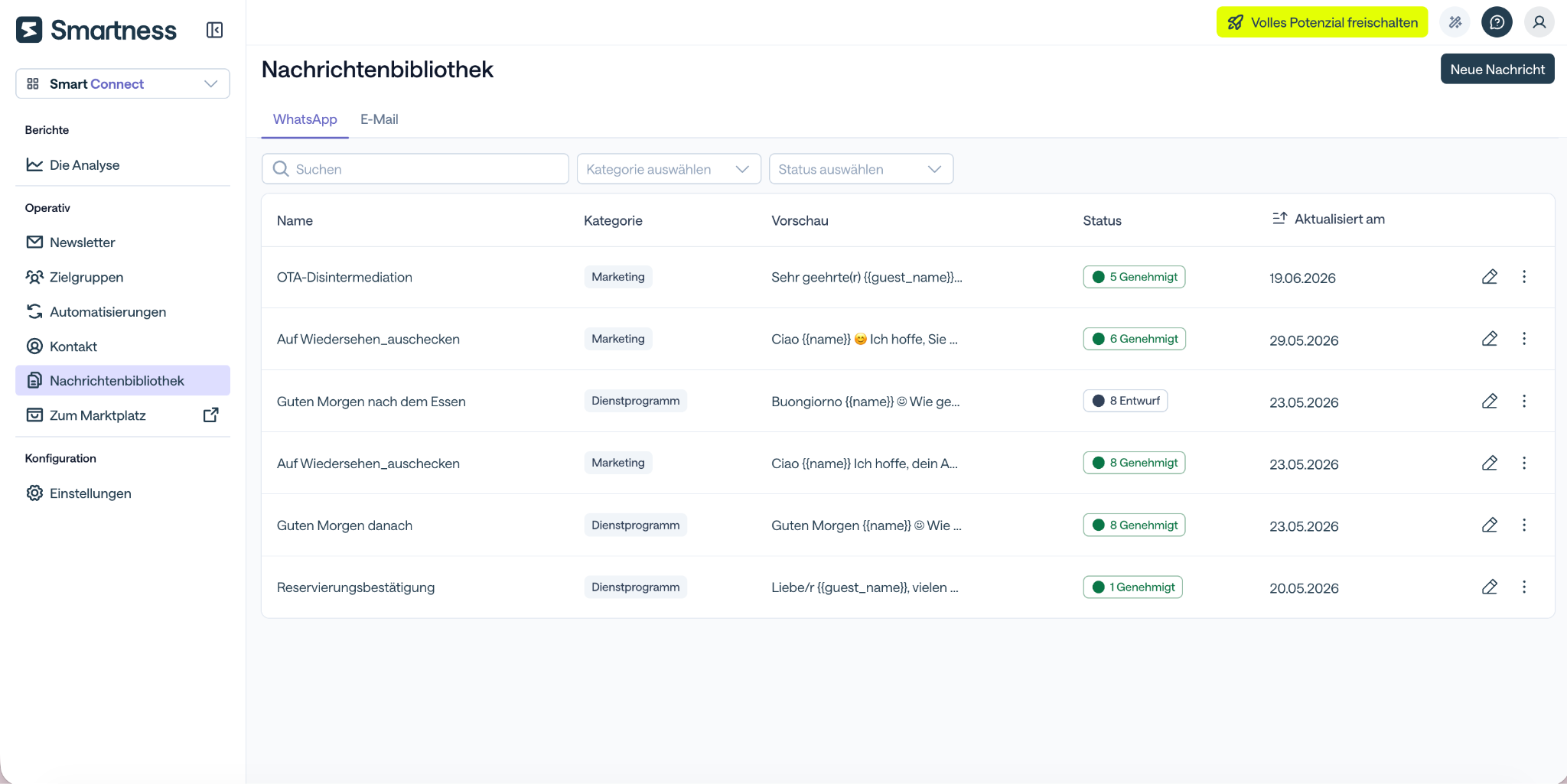Open more options for Guten Morgen nach dem Essen
1567x784 pixels.
pos(1523,401)
